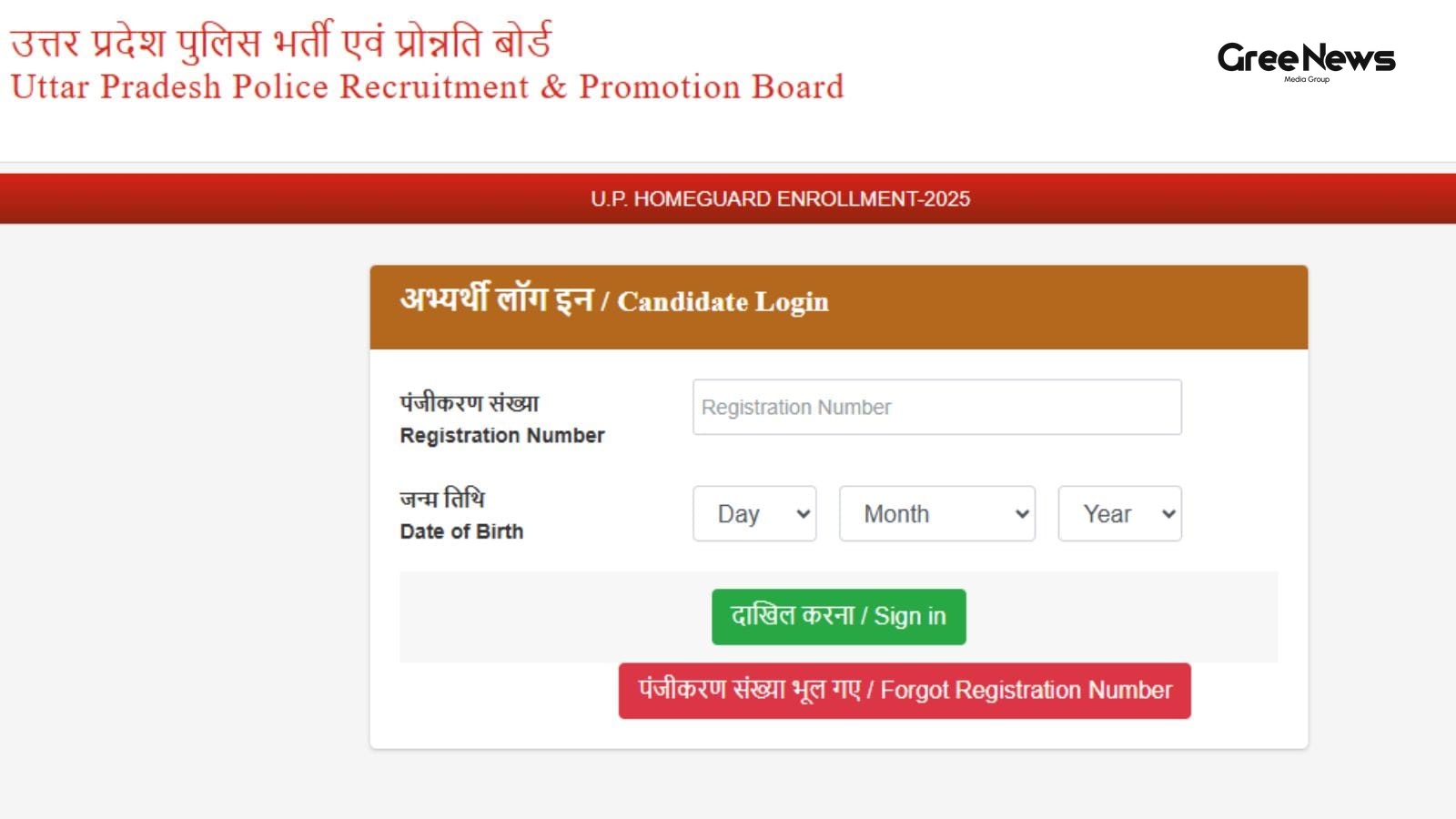Click the Uttar Pradesh Police Board heading

pyautogui.click(x=425, y=87)
